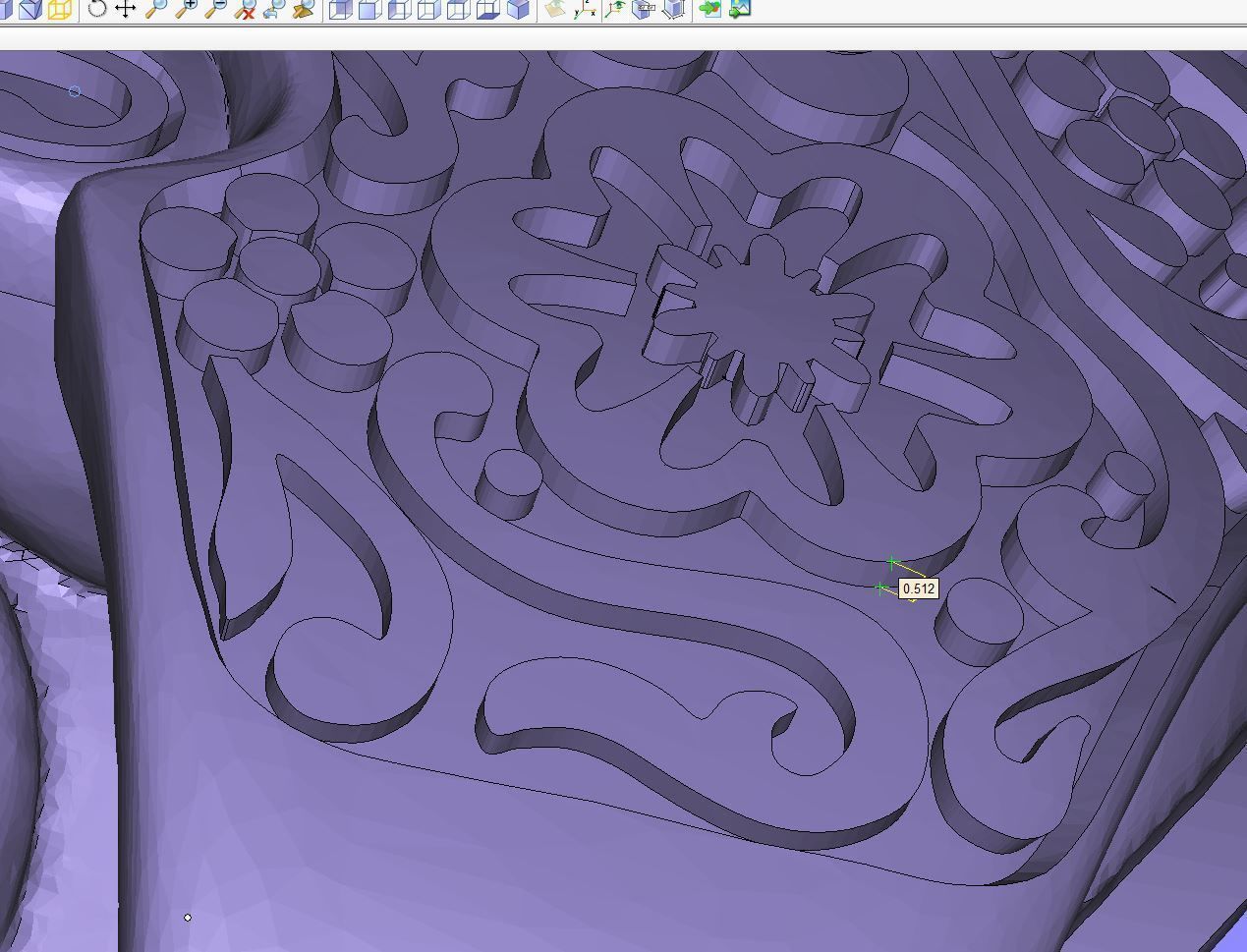The width and height of the screenshot is (1247, 952).
Task: Select the first standard view cube icon
Action: (x=340, y=10)
